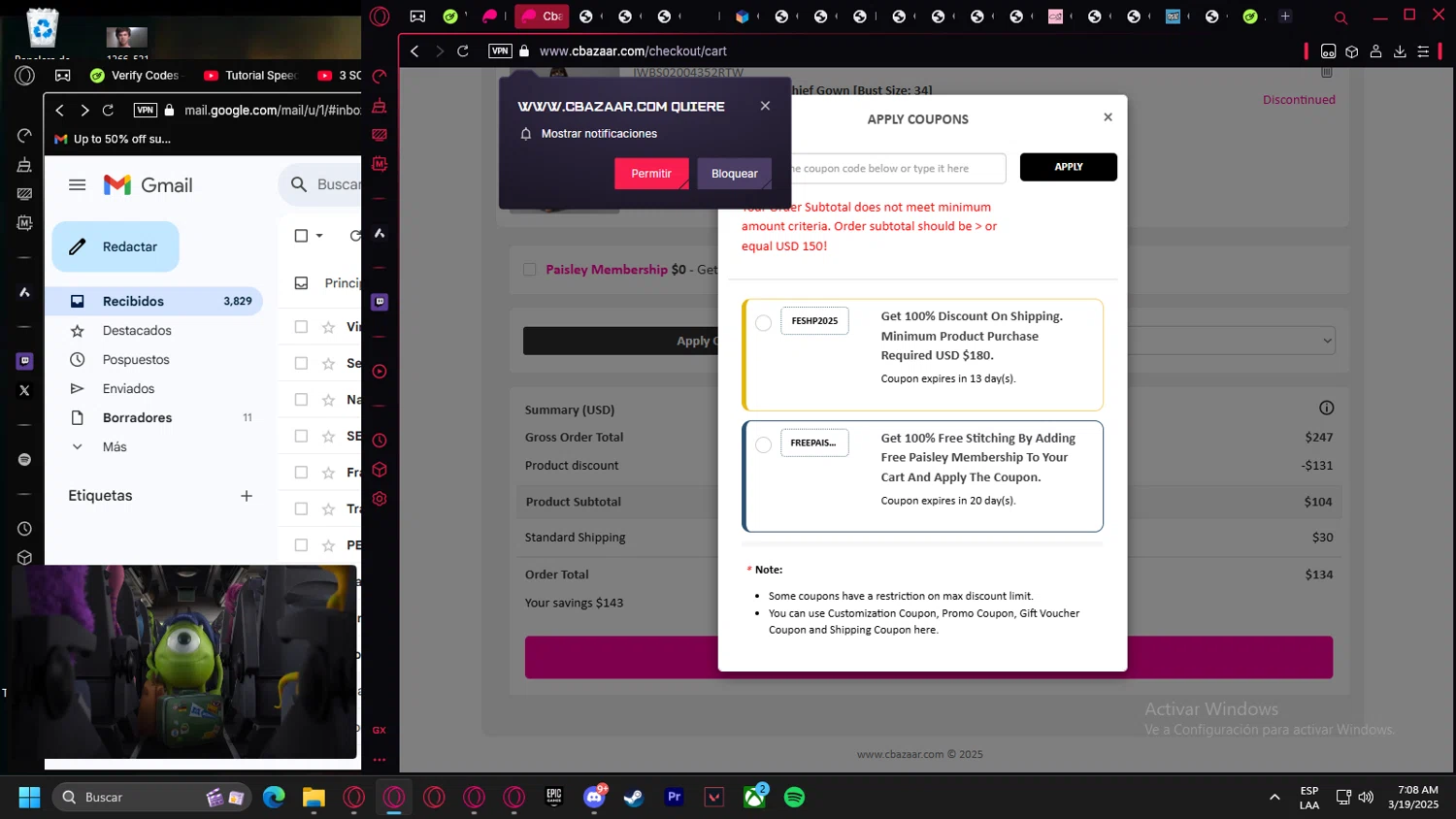Open Settings gear icon in front Opera sidebar

click(x=380, y=499)
